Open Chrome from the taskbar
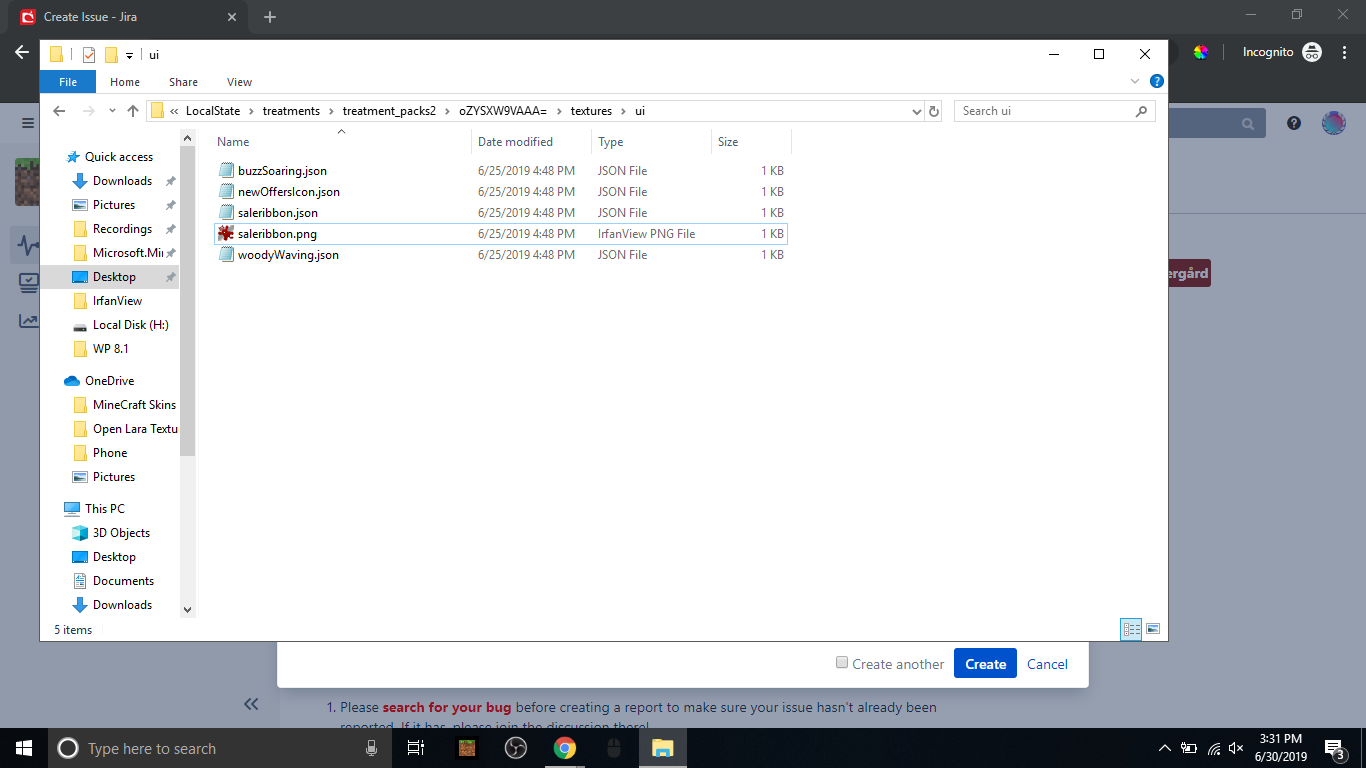This screenshot has width=1366, height=768. [x=565, y=748]
